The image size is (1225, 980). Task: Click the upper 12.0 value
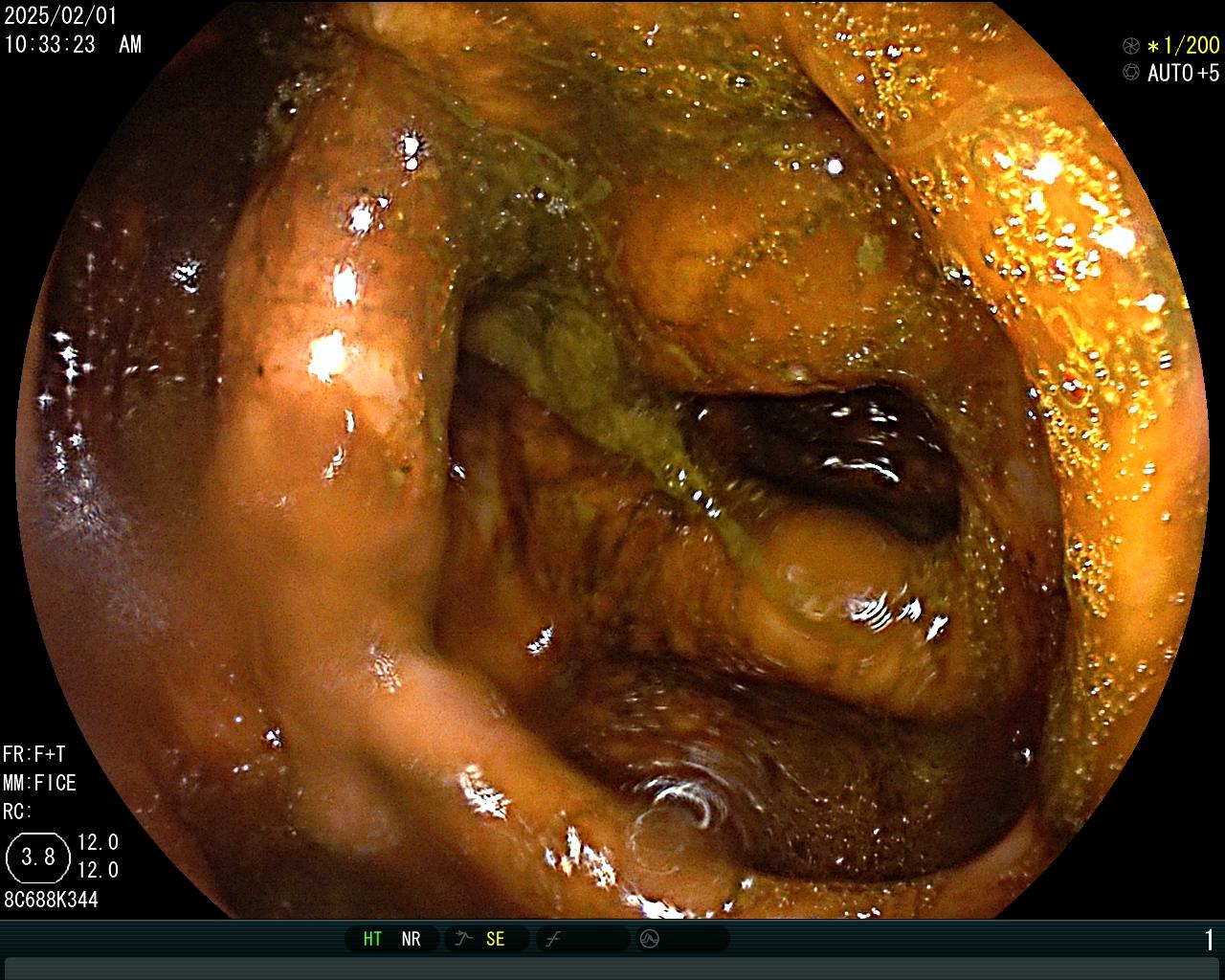98,842
